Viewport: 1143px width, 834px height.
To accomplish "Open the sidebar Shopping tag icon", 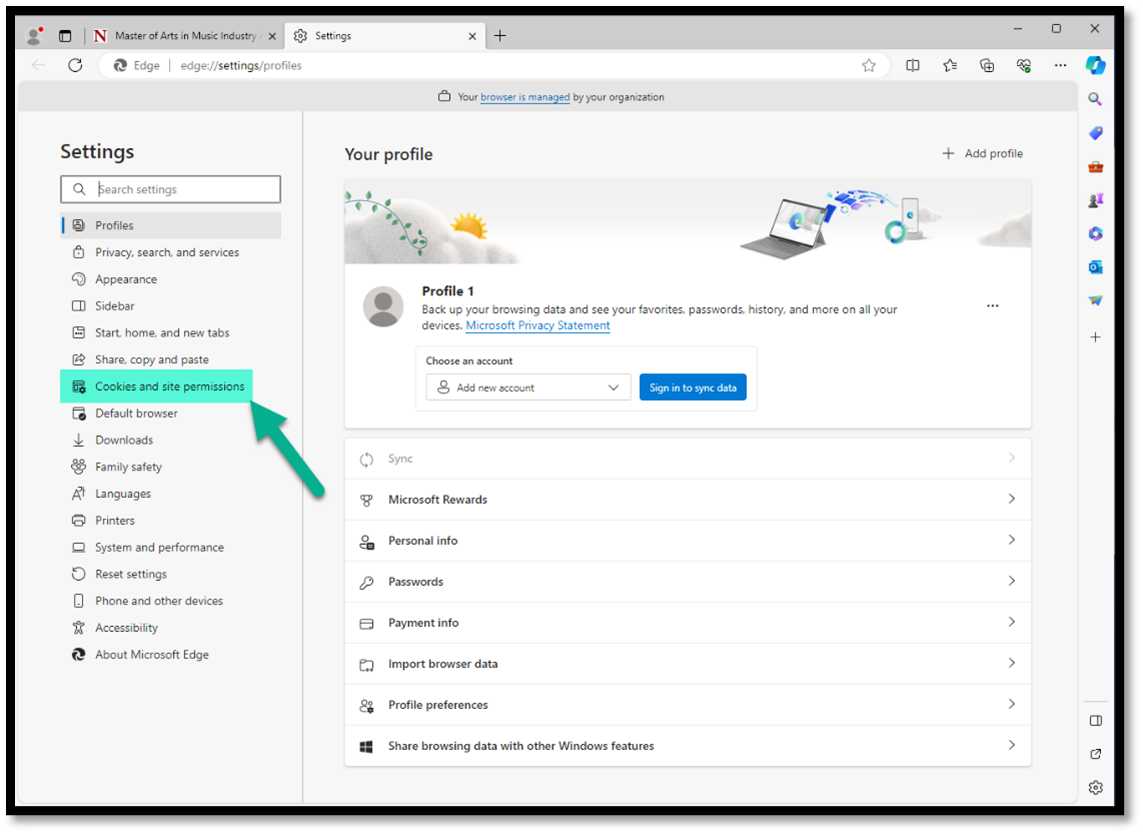I will coord(1096,133).
